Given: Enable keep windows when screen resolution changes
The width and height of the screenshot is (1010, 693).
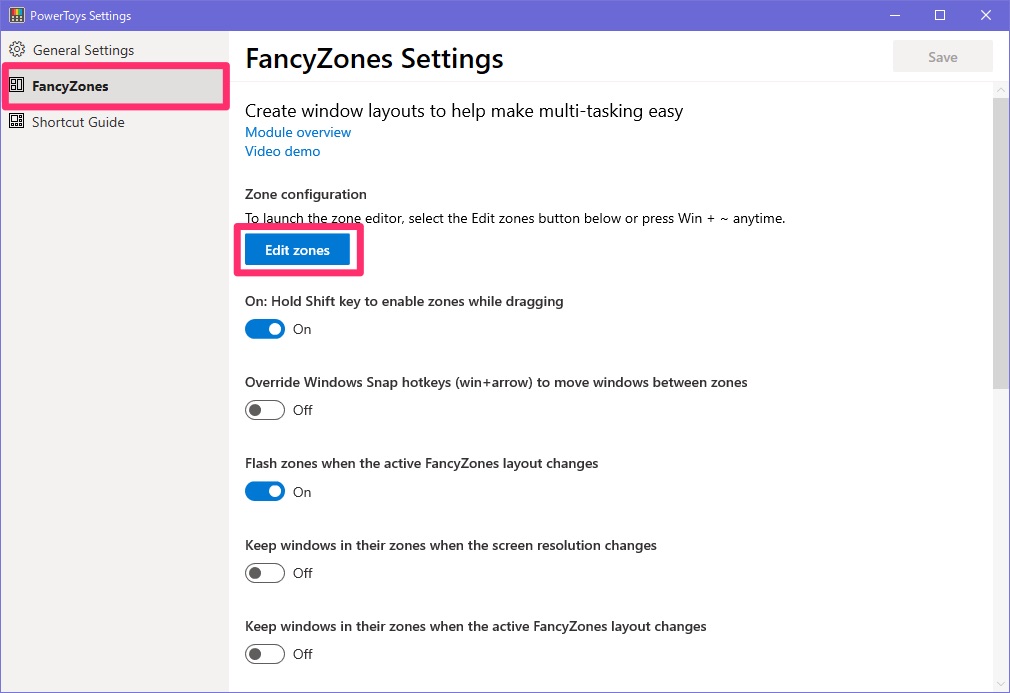Looking at the screenshot, I should [265, 573].
